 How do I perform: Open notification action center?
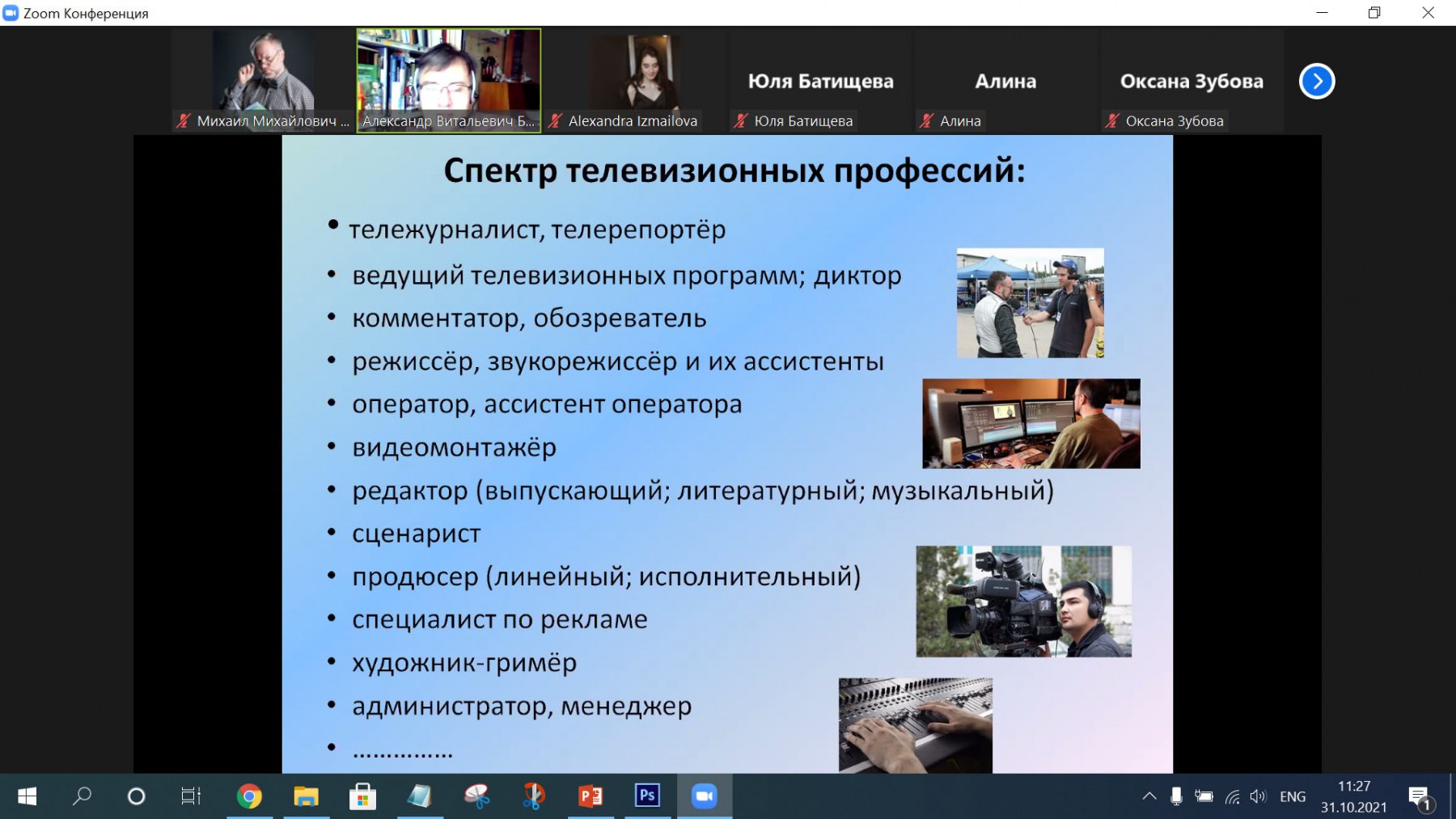tap(1420, 798)
